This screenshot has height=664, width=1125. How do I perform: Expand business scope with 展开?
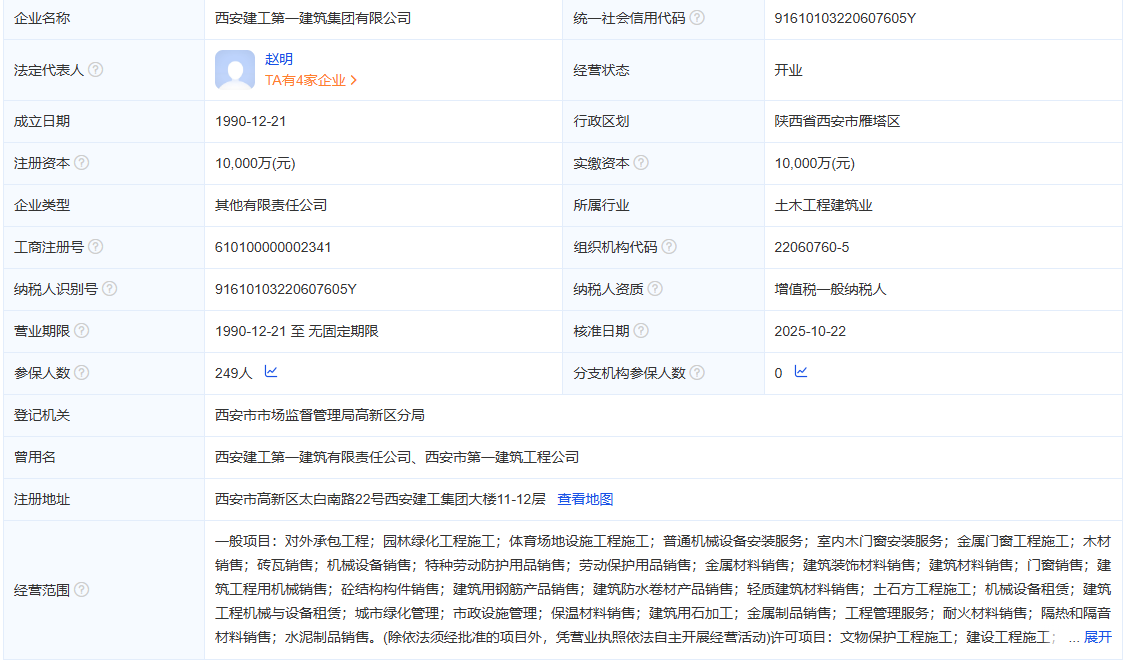(1097, 637)
